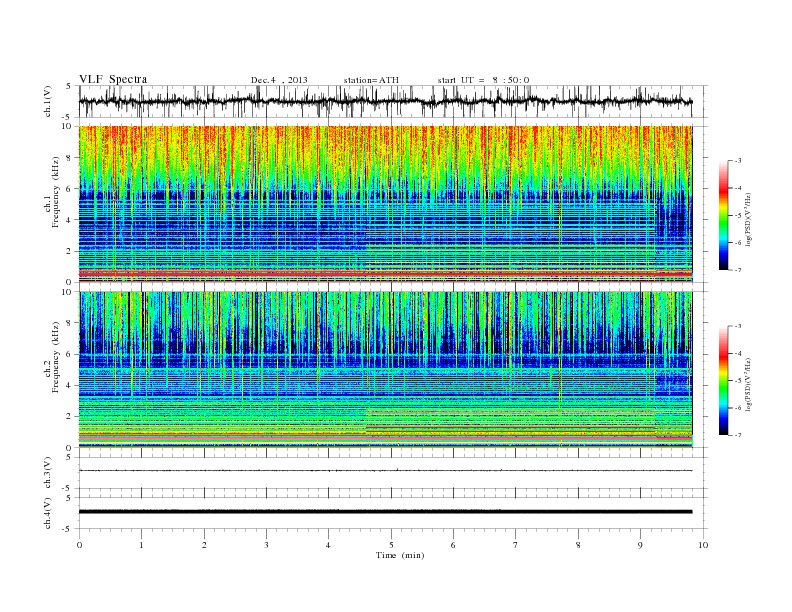This screenshot has width=792, height=612.
Task: Click the "-3" tick on ch.1 colorbar
Action: [x=737, y=161]
